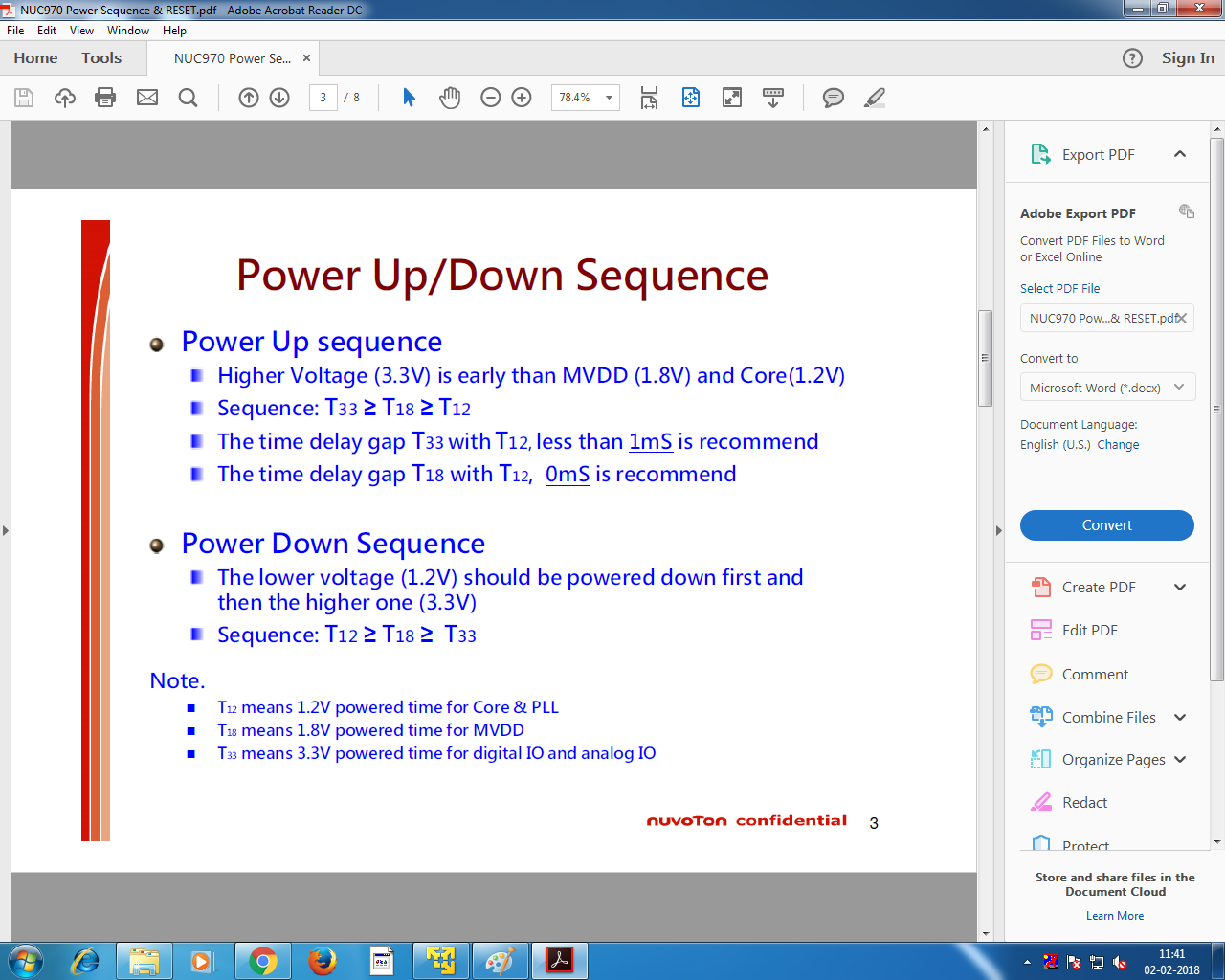Follow the Learn More link

click(x=1115, y=916)
